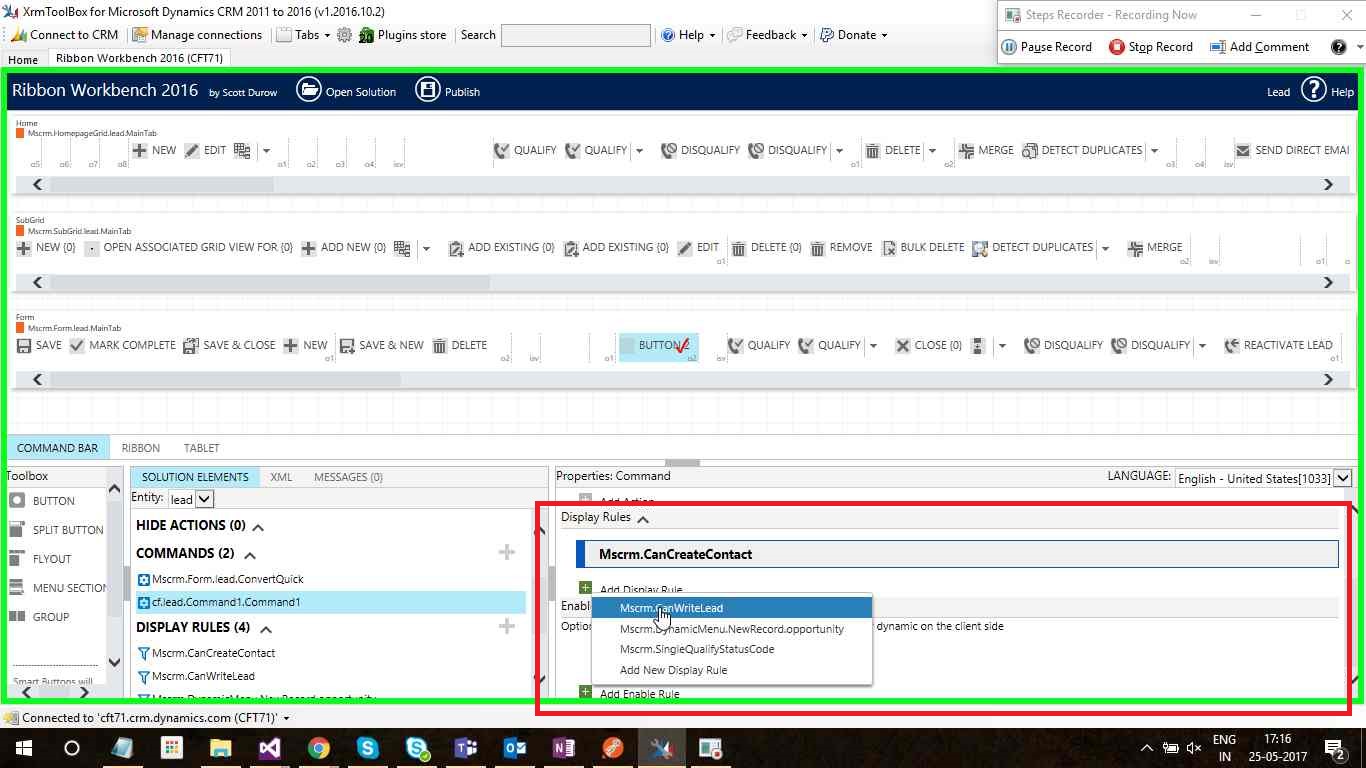Click the Windows Start button
The width and height of the screenshot is (1366, 768).
[x=23, y=748]
